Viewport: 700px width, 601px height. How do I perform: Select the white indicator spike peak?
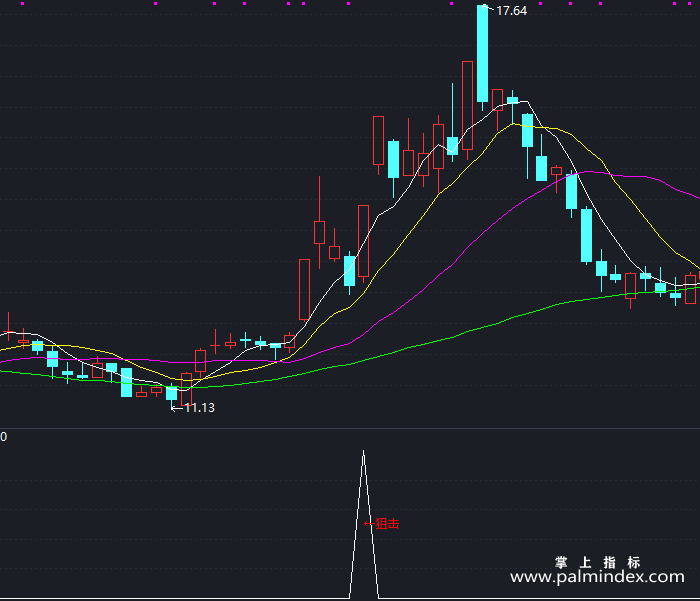pyautogui.click(x=363, y=452)
